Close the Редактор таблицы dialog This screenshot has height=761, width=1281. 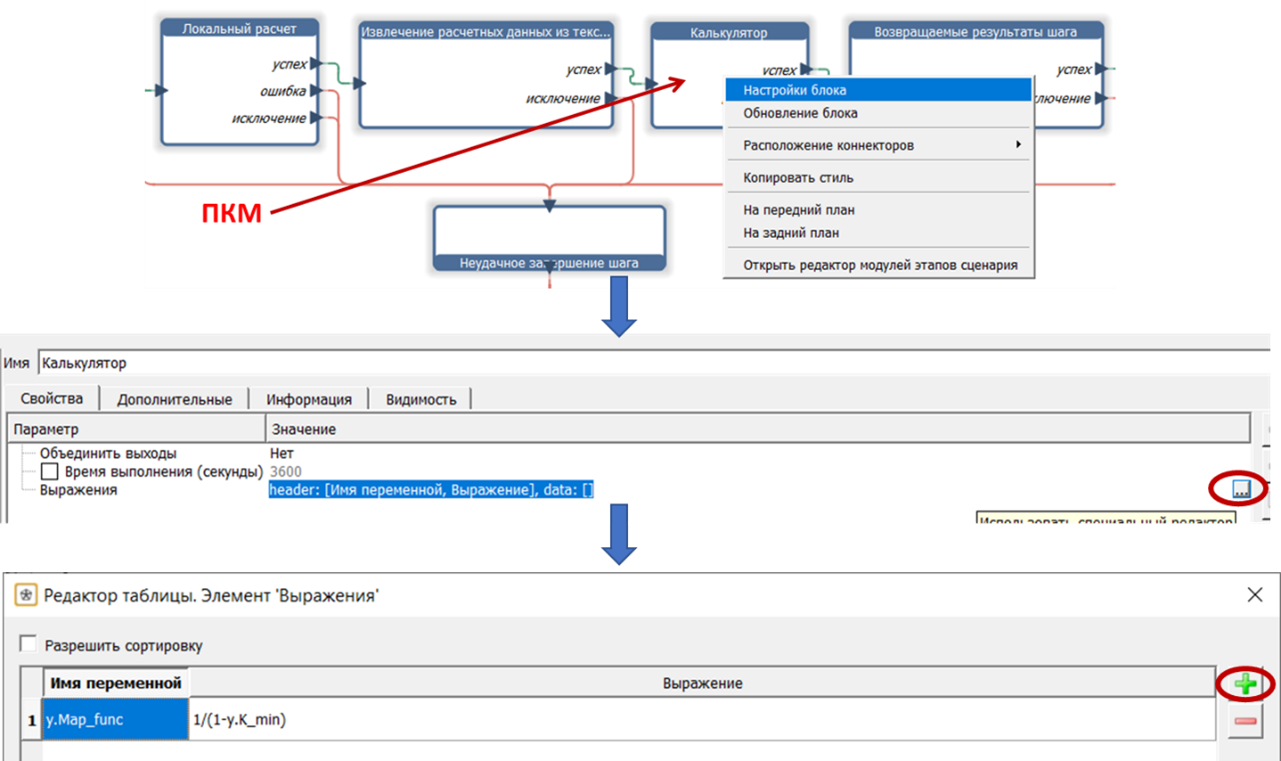click(1255, 595)
